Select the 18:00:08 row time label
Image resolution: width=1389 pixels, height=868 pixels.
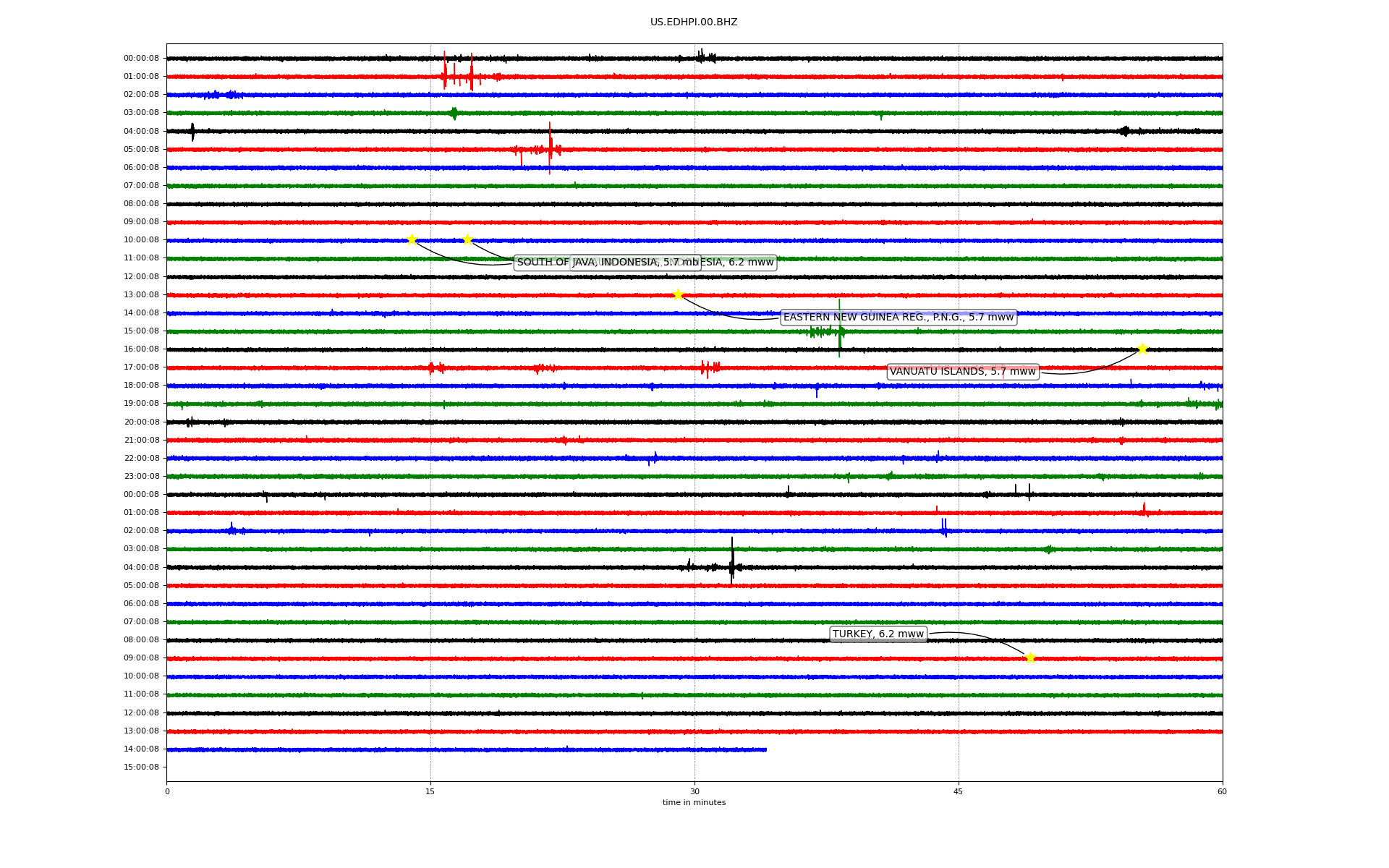[x=141, y=386]
